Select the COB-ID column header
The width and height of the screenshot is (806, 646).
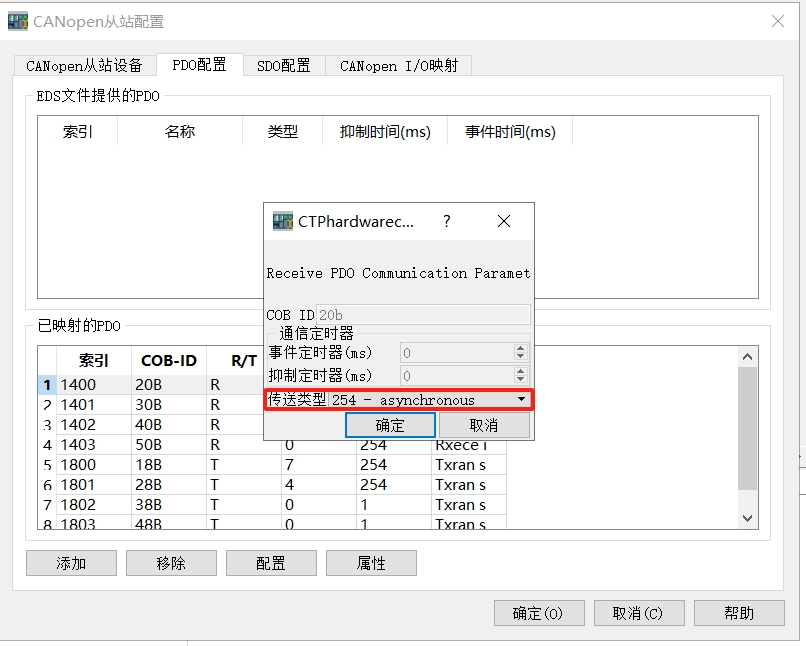[169, 361]
